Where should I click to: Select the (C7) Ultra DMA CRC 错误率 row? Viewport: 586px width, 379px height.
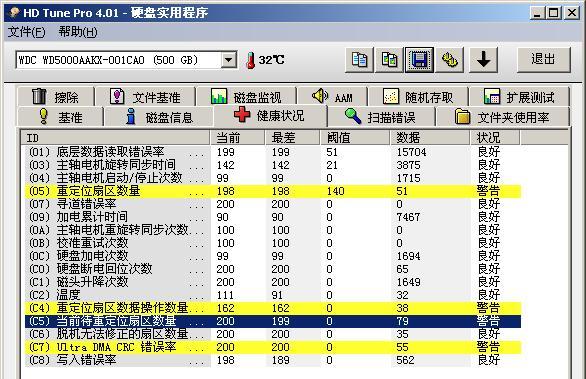point(273,347)
